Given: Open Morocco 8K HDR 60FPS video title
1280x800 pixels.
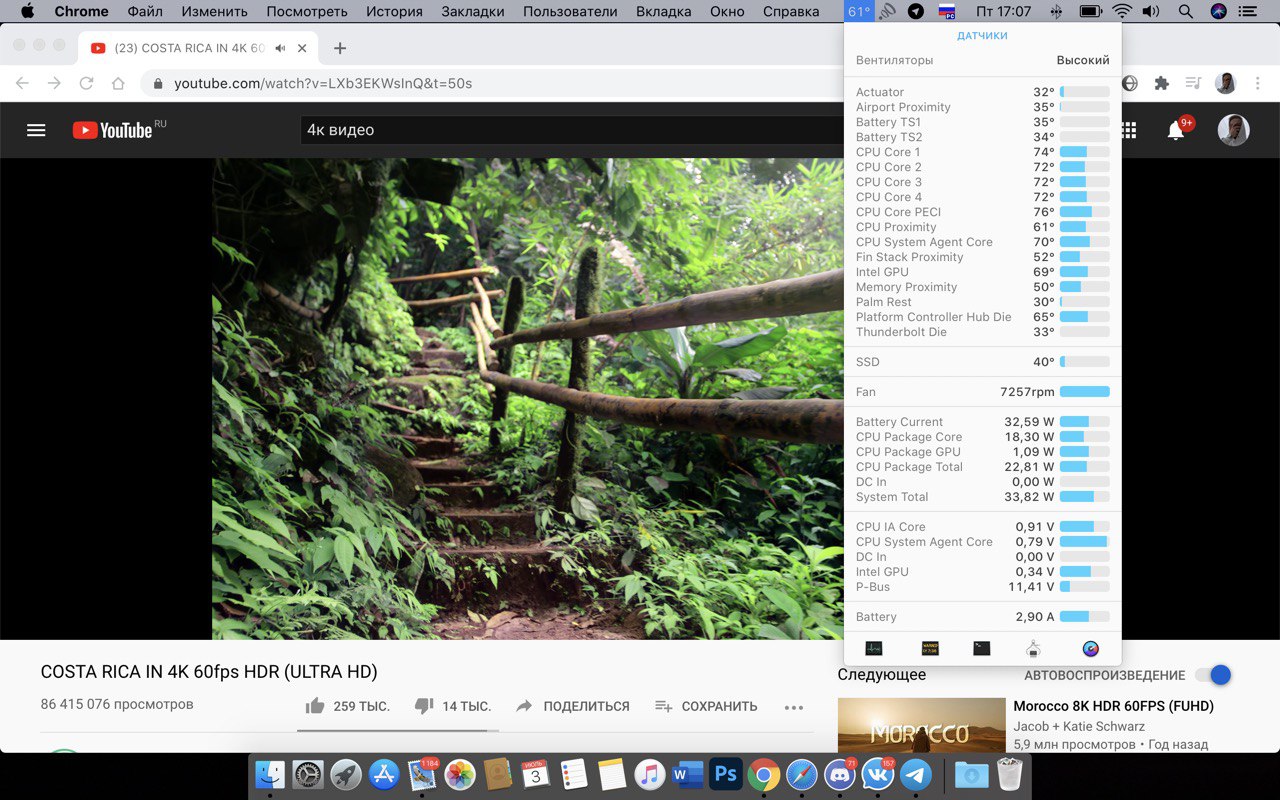Looking at the screenshot, I should pos(1113,706).
